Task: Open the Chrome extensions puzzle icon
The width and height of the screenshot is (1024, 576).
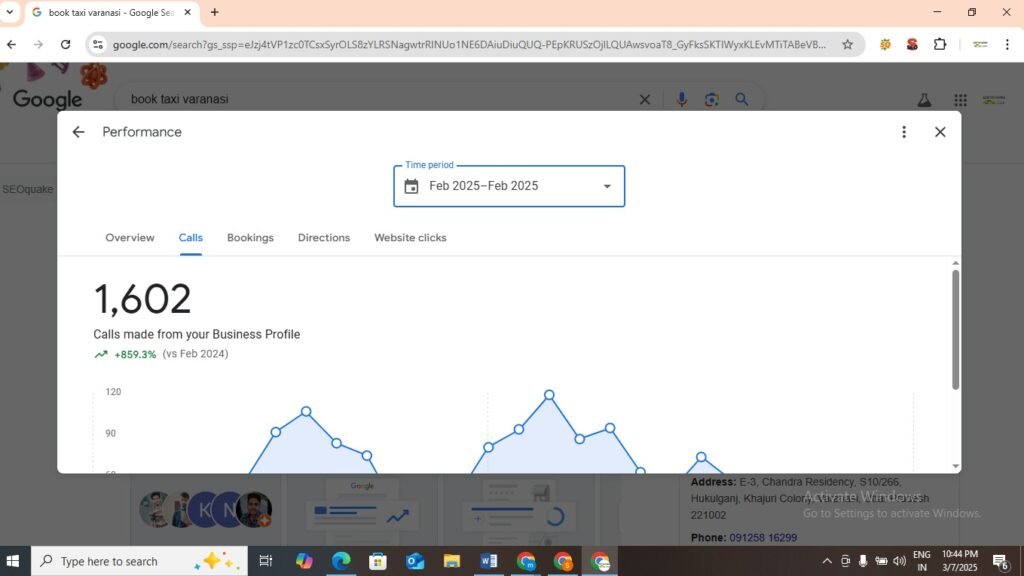Action: [x=938, y=44]
